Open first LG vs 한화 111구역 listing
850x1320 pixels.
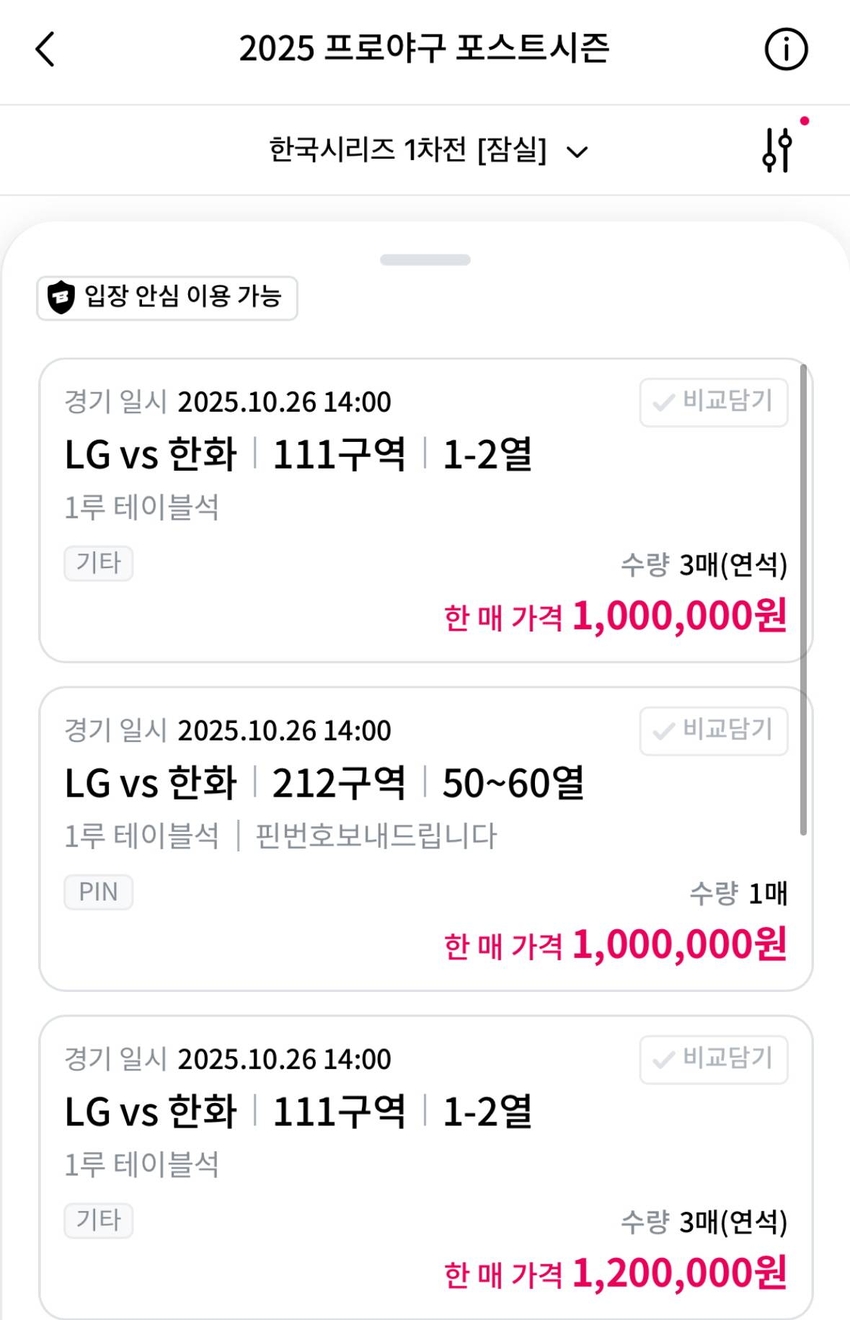pyautogui.click(x=300, y=456)
